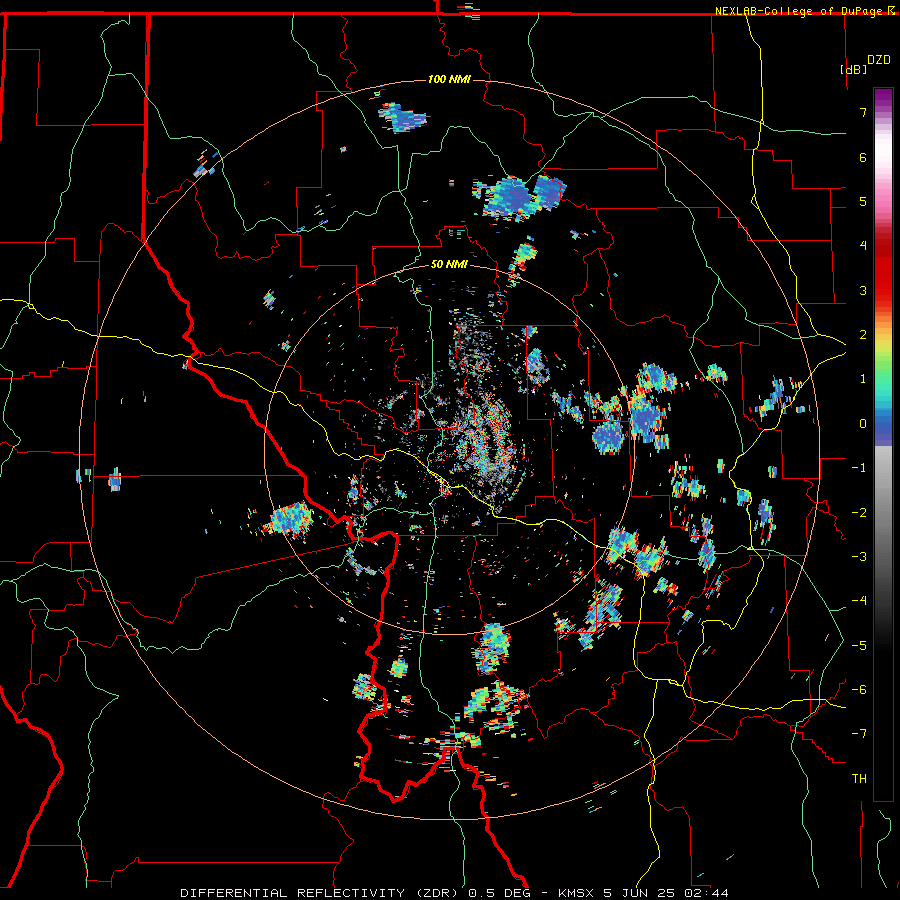Select the -3 value on color scale
Viewport: 900px width, 900px height.
[859, 557]
